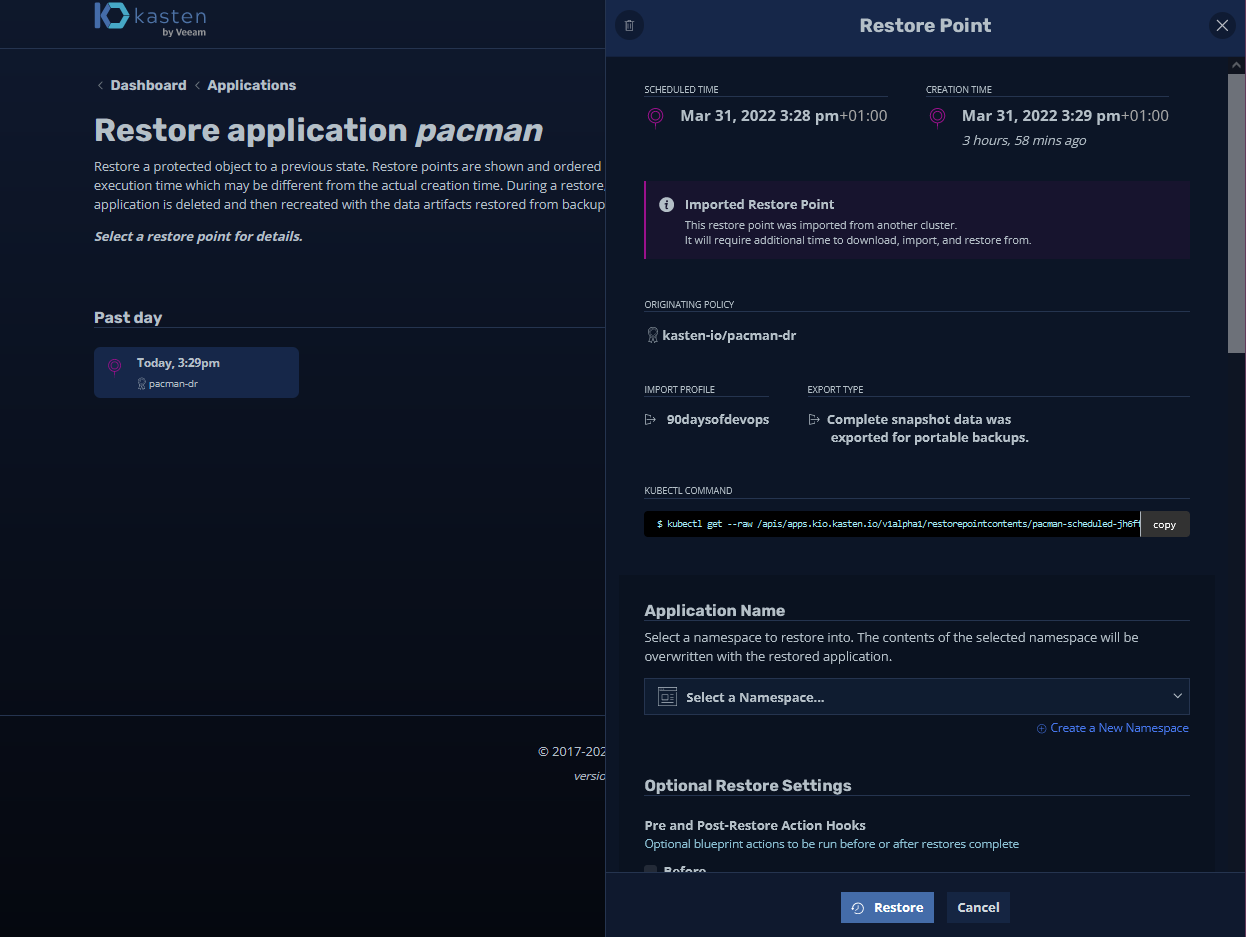The height and width of the screenshot is (937, 1246).
Task: Click the originating policy badge icon
Action: point(652,336)
